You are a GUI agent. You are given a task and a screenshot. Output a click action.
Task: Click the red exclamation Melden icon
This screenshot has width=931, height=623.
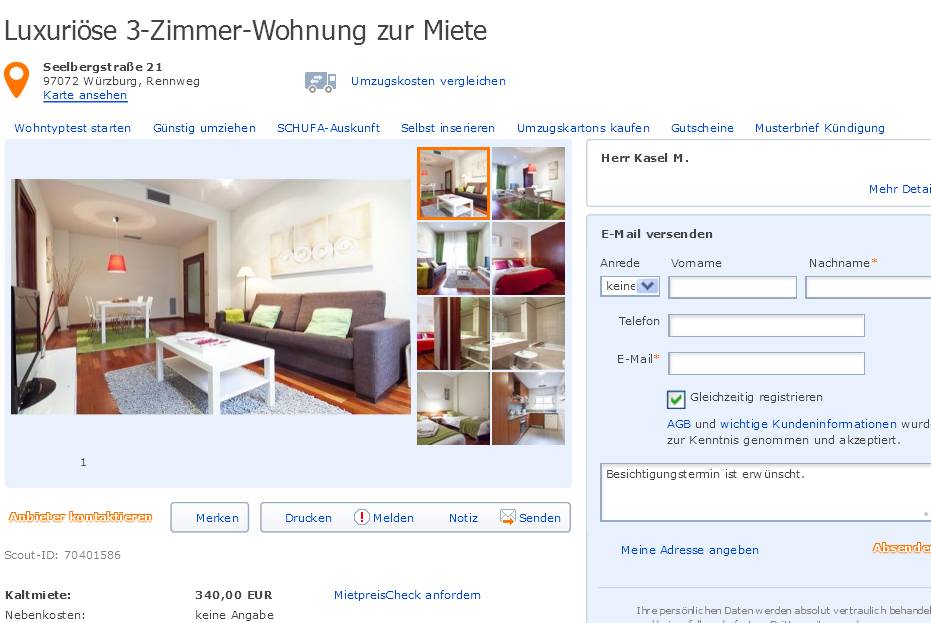362,517
